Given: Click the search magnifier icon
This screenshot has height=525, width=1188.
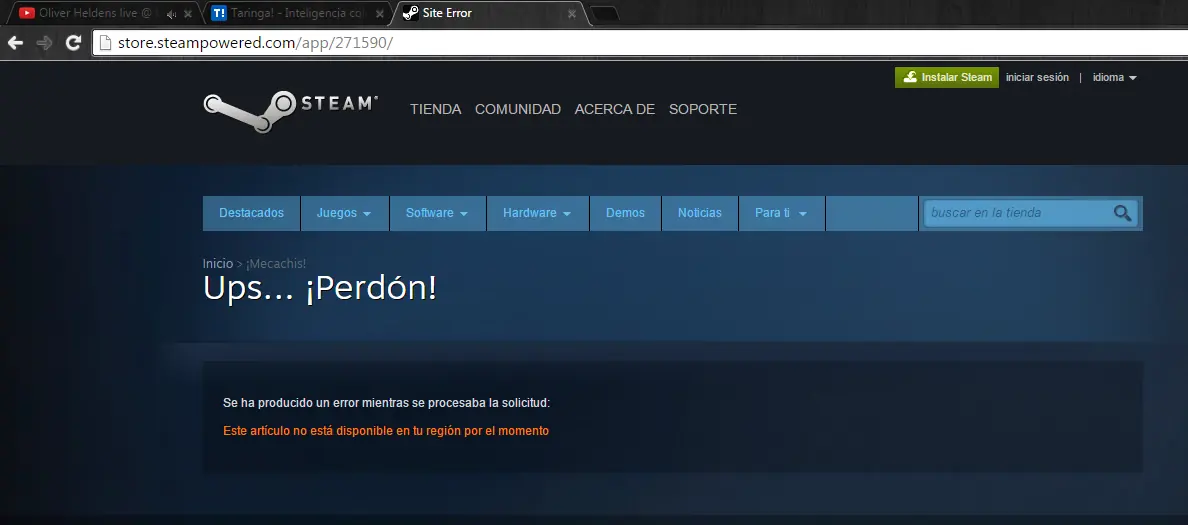Looking at the screenshot, I should tap(1122, 213).
